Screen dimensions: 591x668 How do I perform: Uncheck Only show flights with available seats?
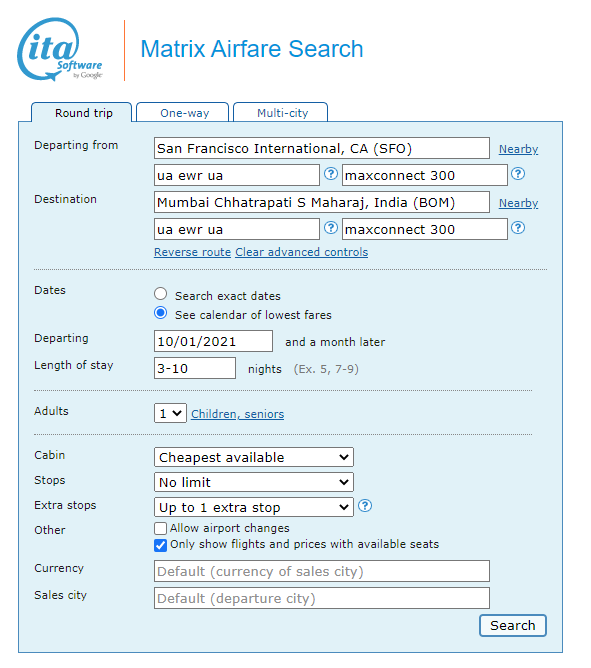(160, 545)
